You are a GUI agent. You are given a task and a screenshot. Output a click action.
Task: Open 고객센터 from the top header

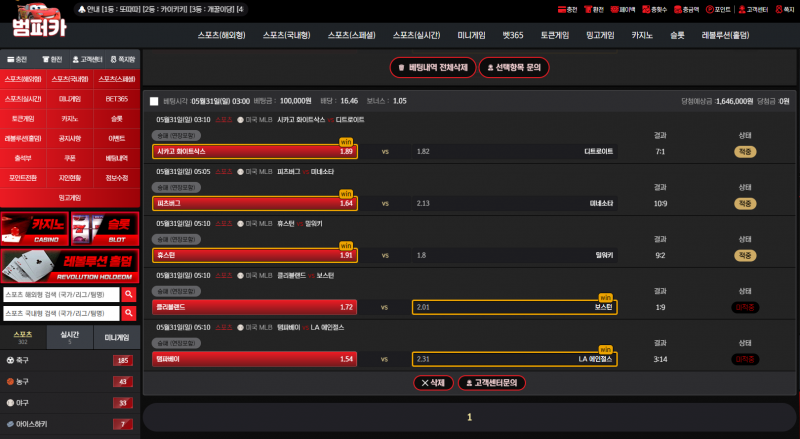(x=753, y=9)
